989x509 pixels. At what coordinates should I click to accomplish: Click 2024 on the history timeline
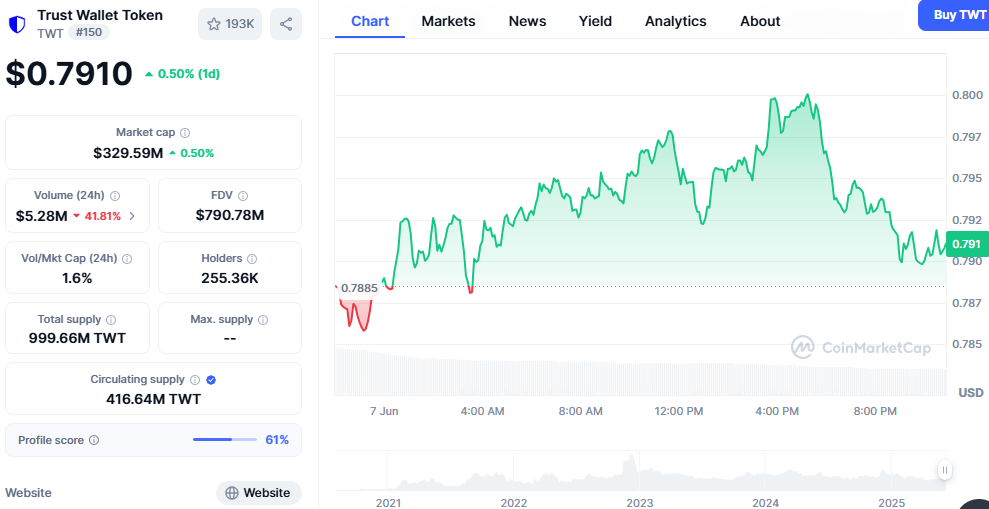tap(765, 503)
